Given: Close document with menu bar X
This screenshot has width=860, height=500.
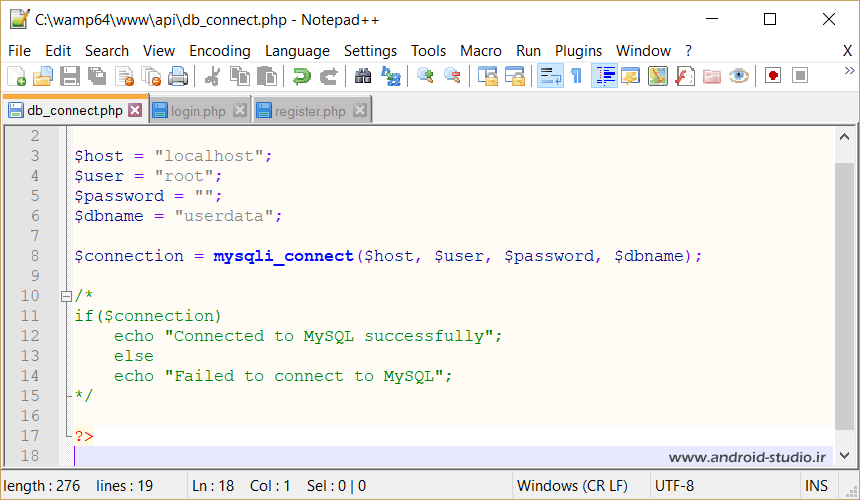Looking at the screenshot, I should tap(847, 51).
